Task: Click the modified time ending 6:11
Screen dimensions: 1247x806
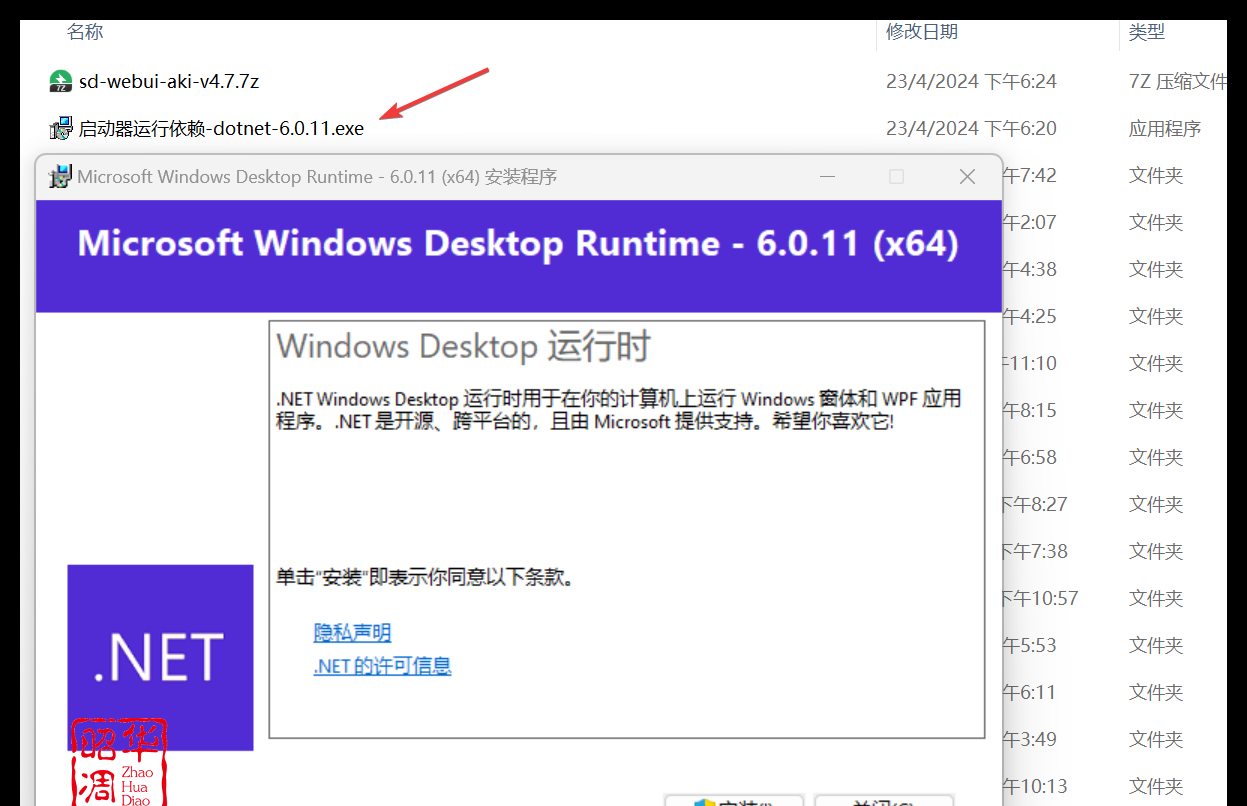Action: point(1029,692)
